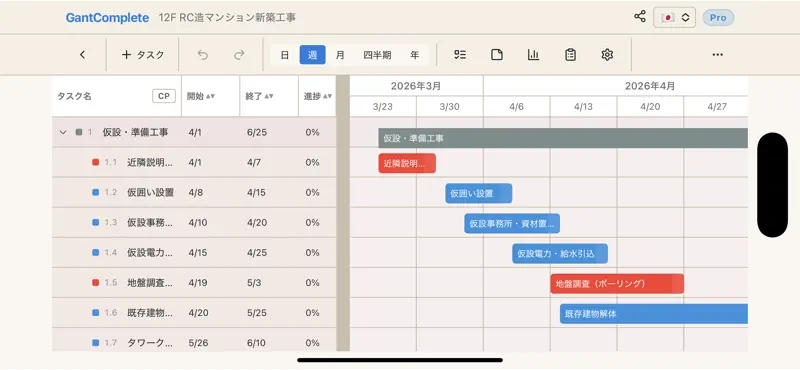Sort by 進捗 column

(x=318, y=96)
